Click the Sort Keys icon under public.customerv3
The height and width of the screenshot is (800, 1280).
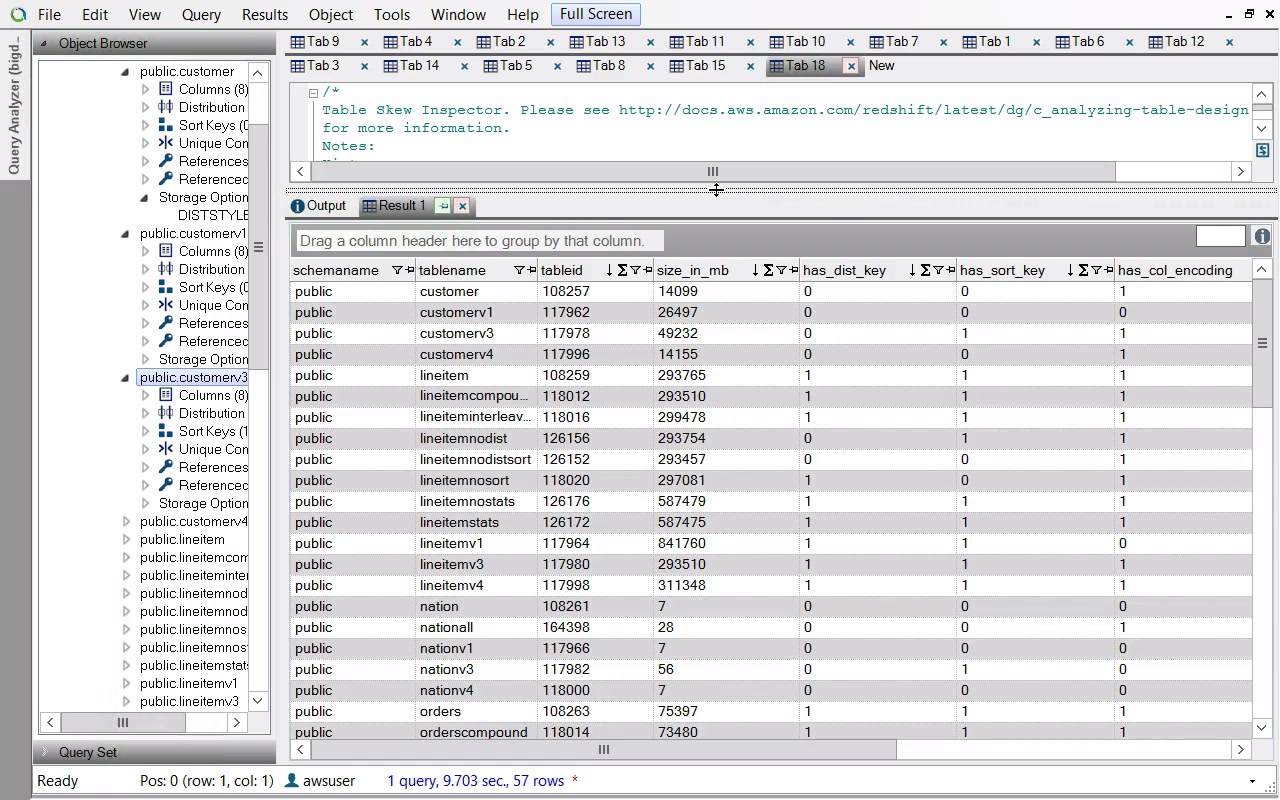point(166,431)
